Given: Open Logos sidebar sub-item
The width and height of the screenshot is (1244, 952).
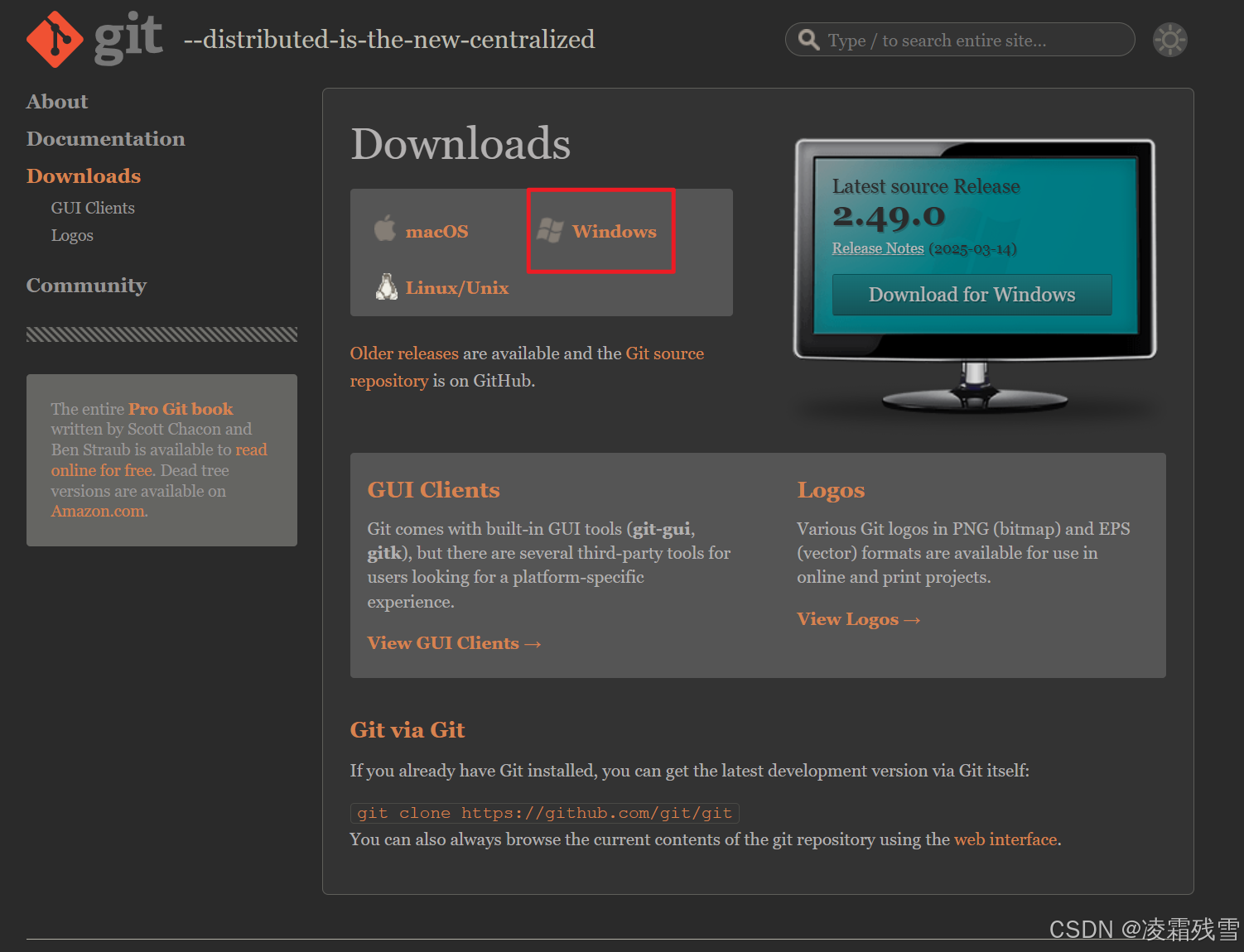Looking at the screenshot, I should click(72, 236).
